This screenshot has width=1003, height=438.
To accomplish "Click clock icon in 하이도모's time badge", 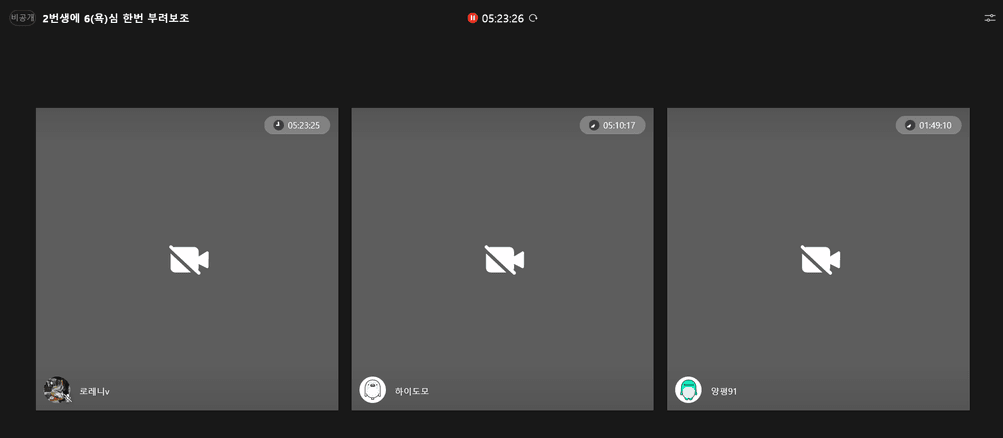I will 594,125.
